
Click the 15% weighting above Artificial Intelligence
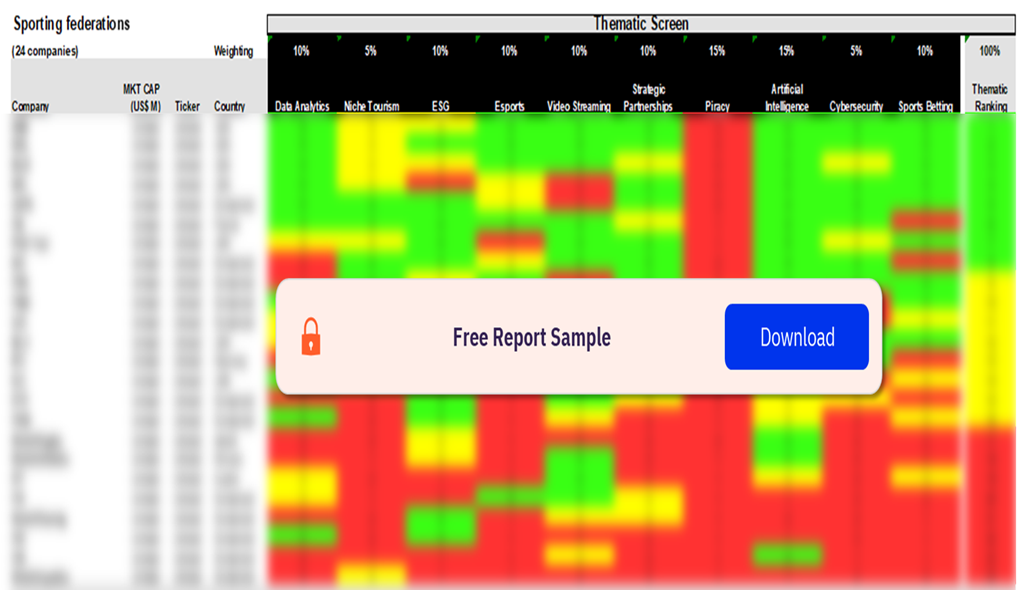tap(786, 51)
